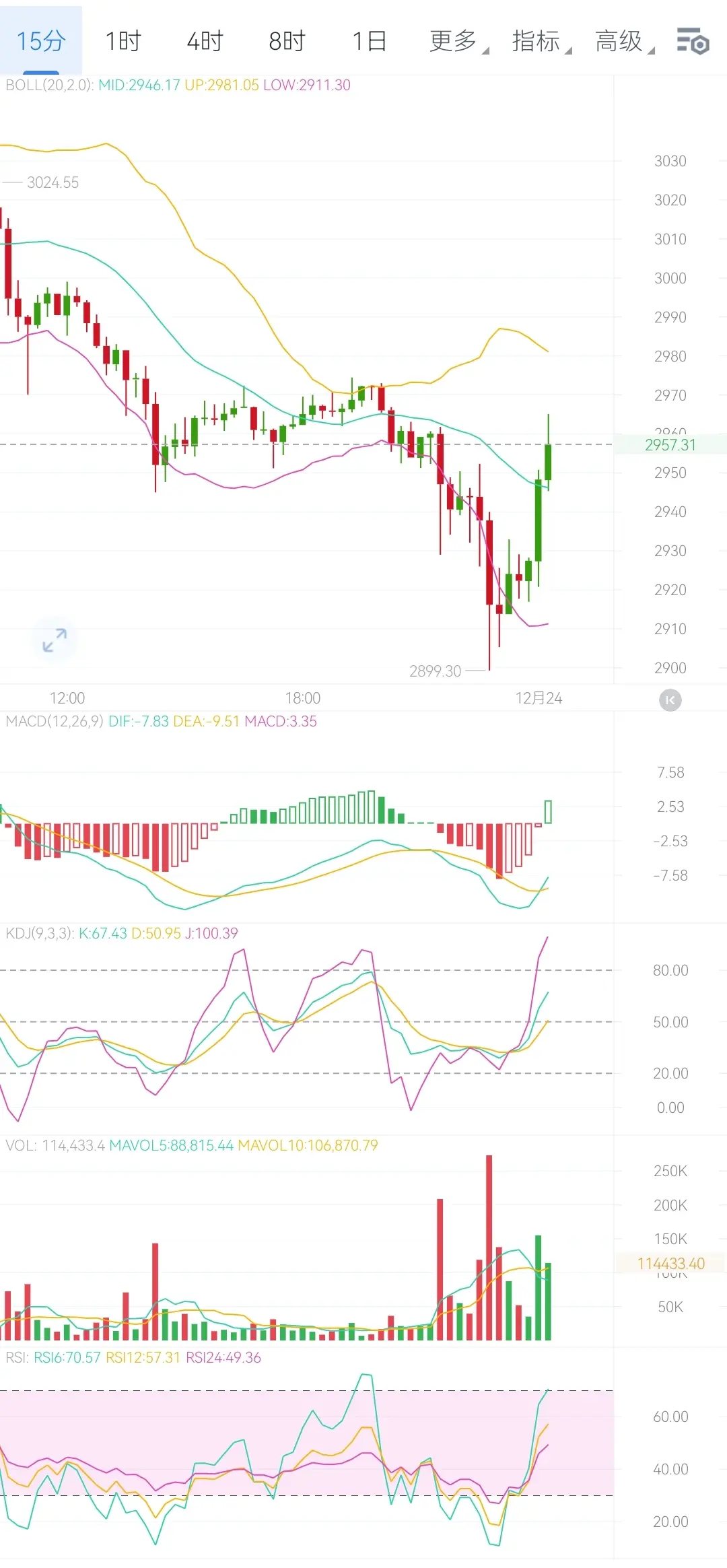The height and width of the screenshot is (1568, 727).
Task: Tap the D:50.95 value
Action: [x=156, y=933]
